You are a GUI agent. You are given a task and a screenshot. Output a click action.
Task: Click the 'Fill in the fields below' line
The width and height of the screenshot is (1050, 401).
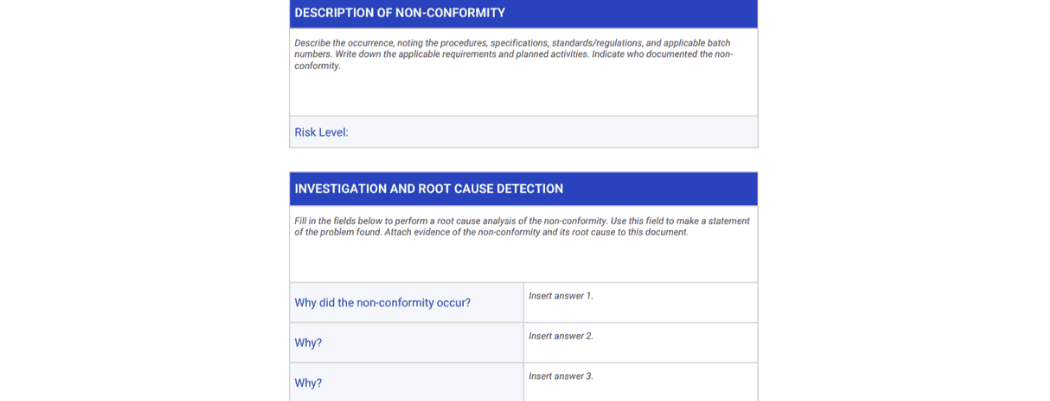tap(521, 221)
